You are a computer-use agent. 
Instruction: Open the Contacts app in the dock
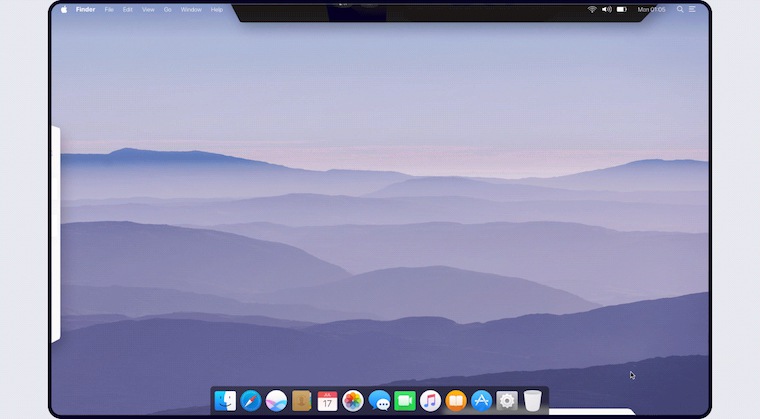point(301,401)
